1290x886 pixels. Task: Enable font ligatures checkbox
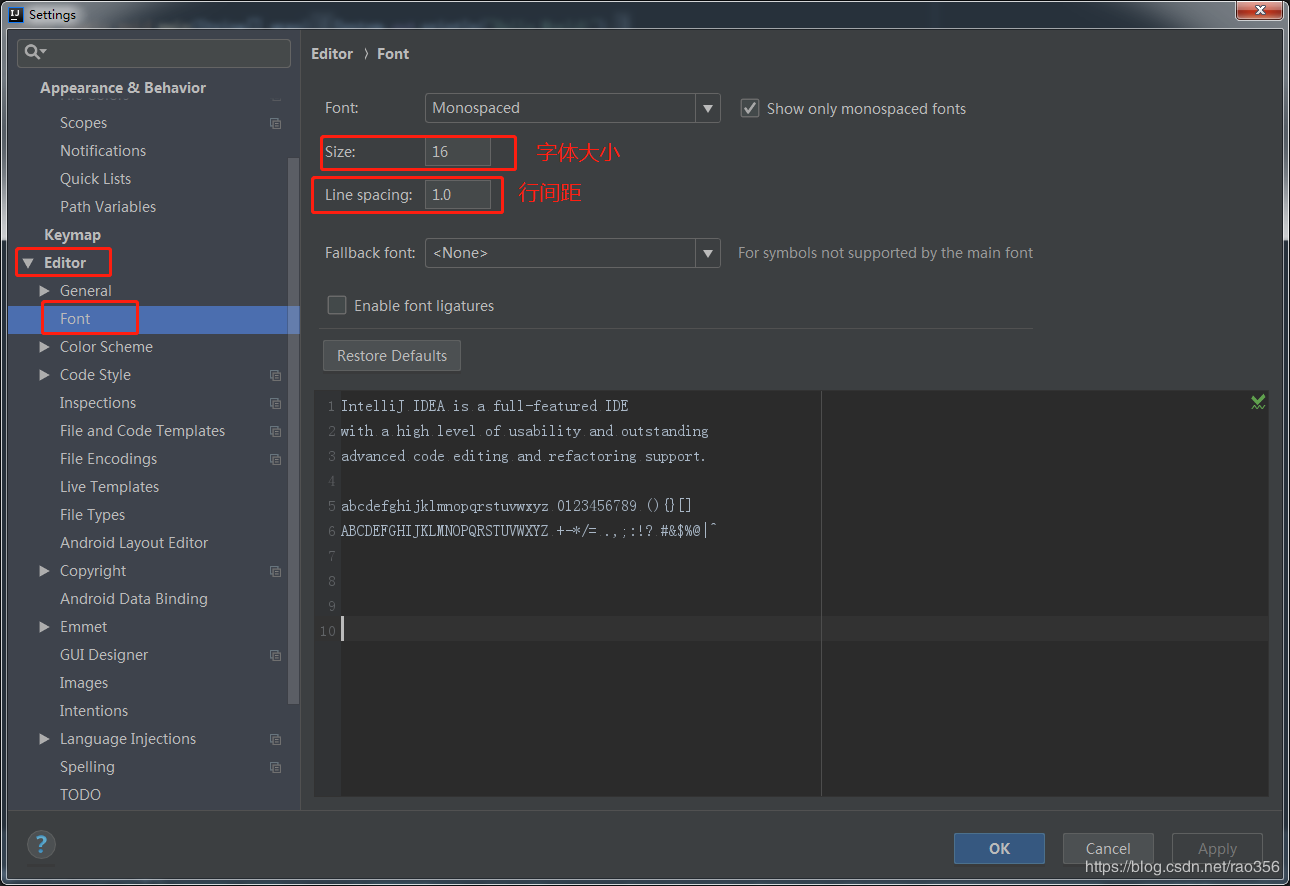[x=337, y=305]
